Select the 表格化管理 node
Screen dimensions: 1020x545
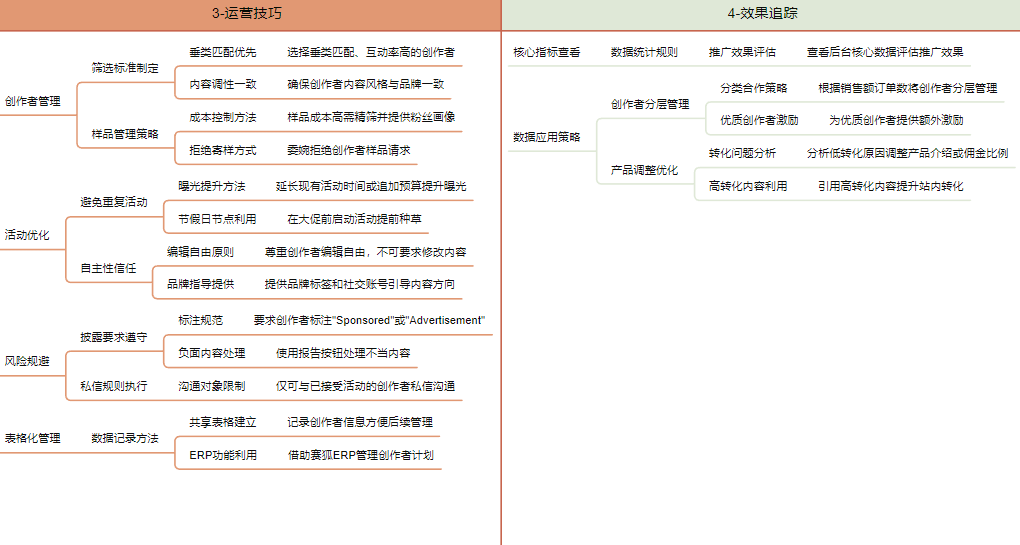(x=33, y=438)
